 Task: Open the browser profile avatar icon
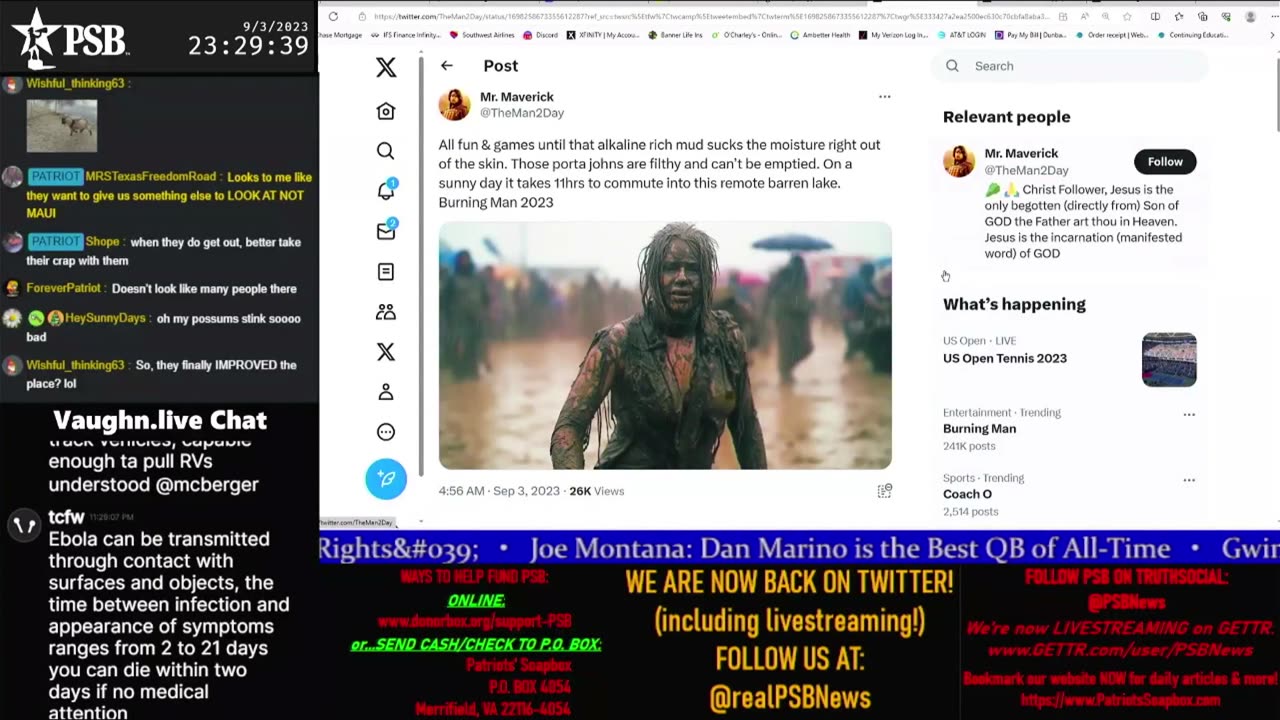(x=1250, y=16)
